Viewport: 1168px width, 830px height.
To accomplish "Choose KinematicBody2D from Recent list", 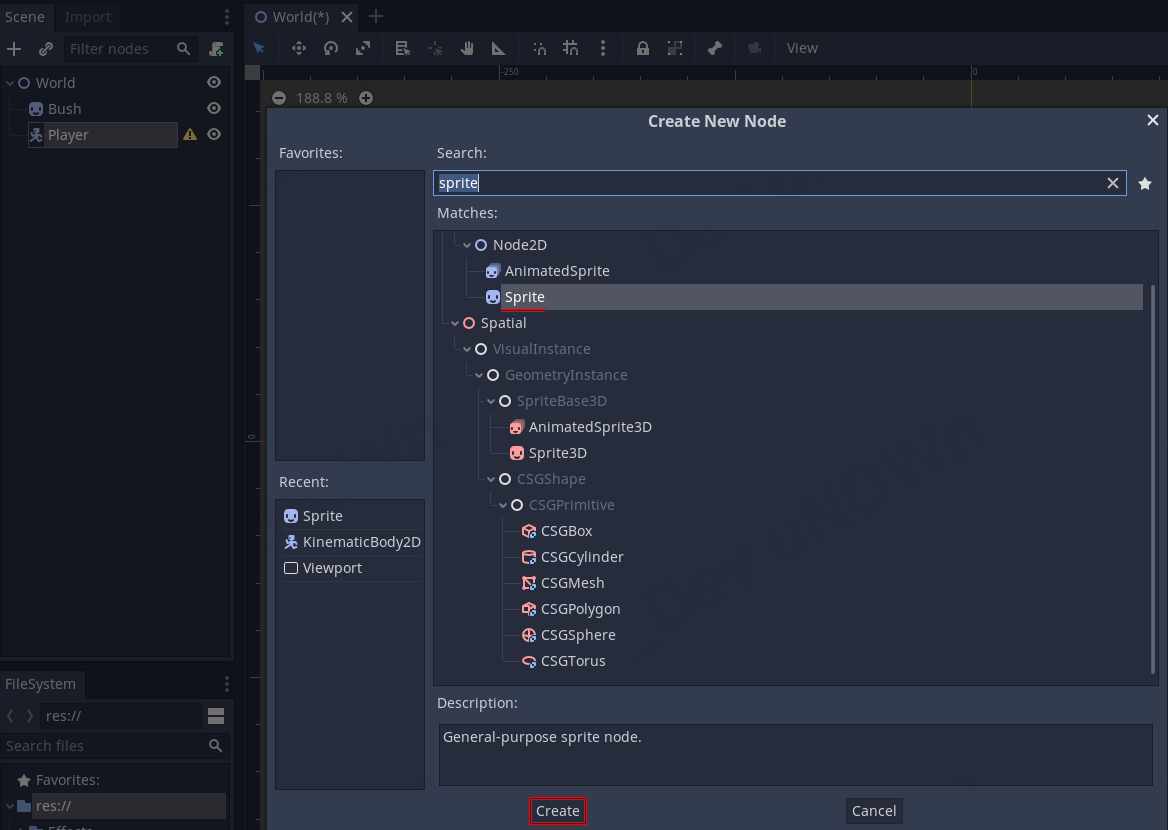I will click(350, 542).
